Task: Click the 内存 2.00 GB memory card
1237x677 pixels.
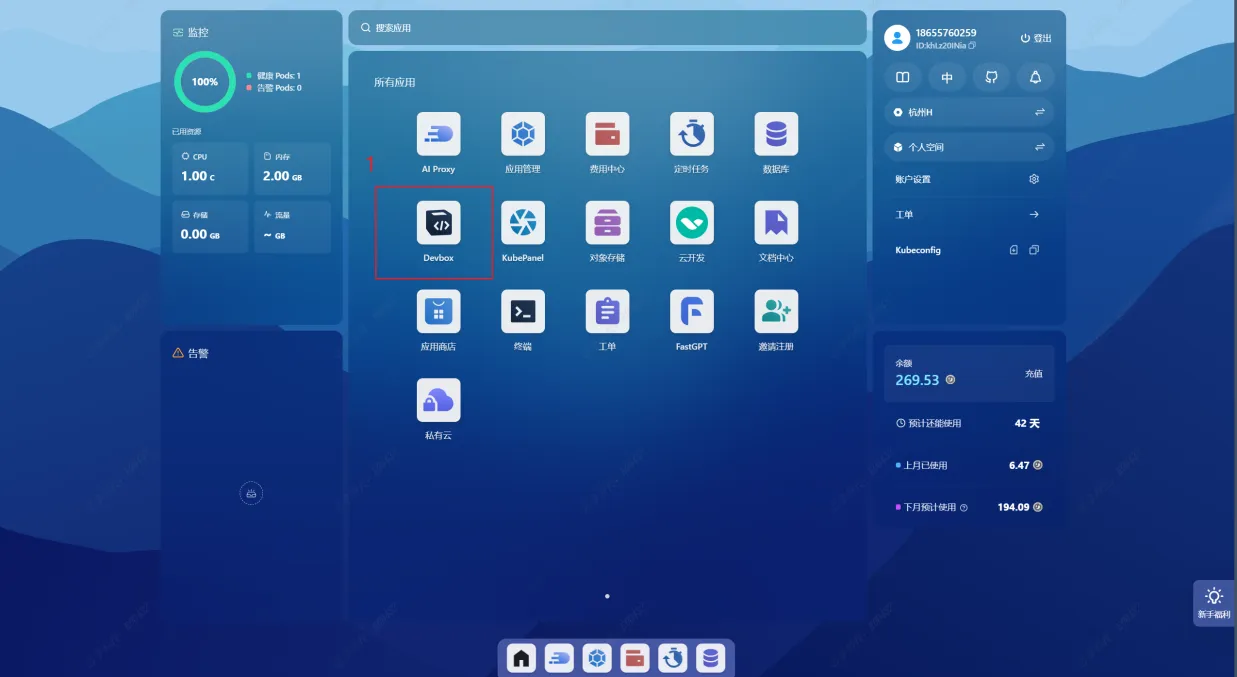Action: click(x=292, y=169)
